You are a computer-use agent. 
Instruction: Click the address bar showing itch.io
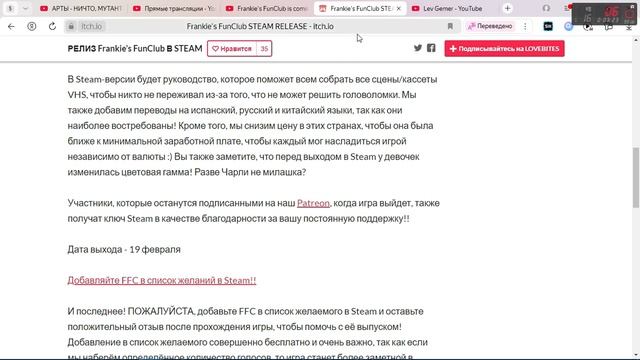(260, 26)
